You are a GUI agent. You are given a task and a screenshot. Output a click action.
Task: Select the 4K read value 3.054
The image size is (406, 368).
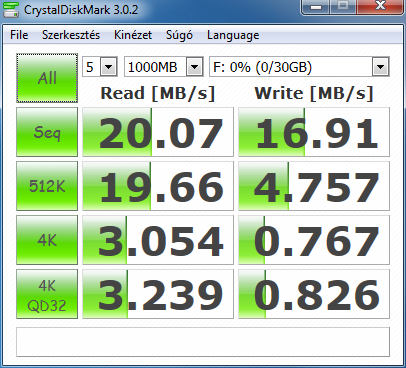(158, 240)
